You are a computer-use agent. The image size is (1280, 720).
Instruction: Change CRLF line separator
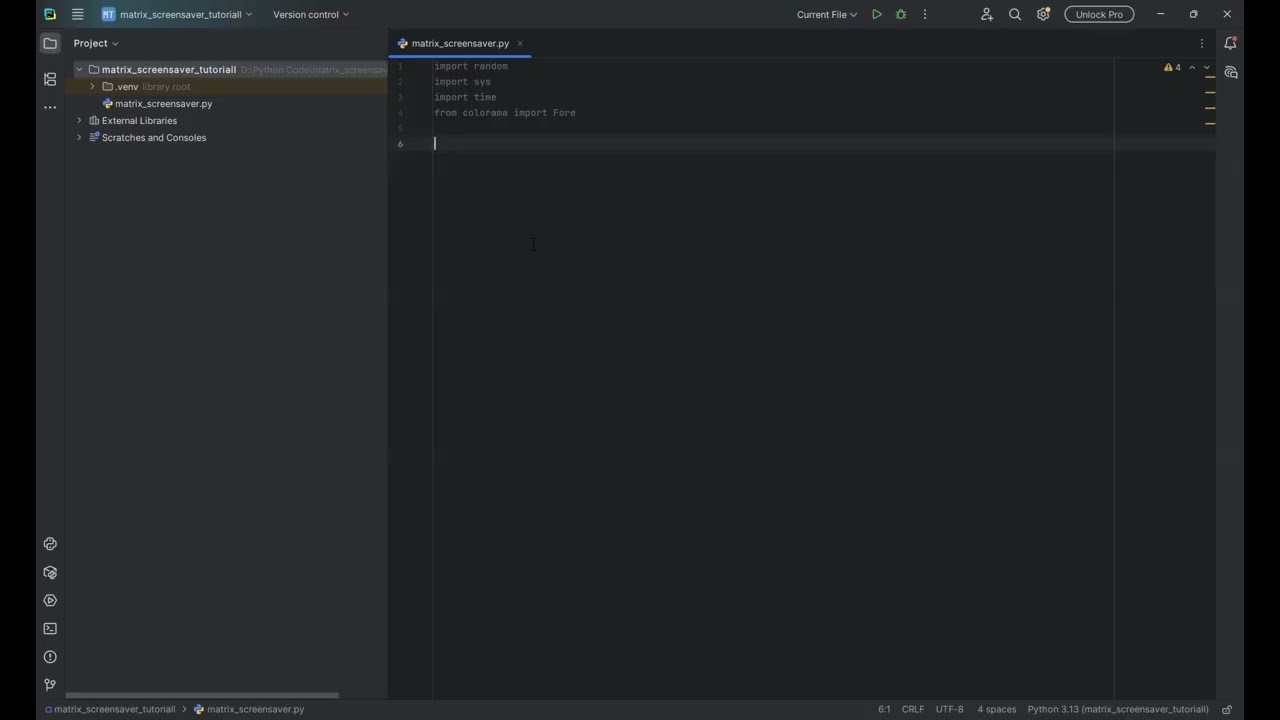913,709
